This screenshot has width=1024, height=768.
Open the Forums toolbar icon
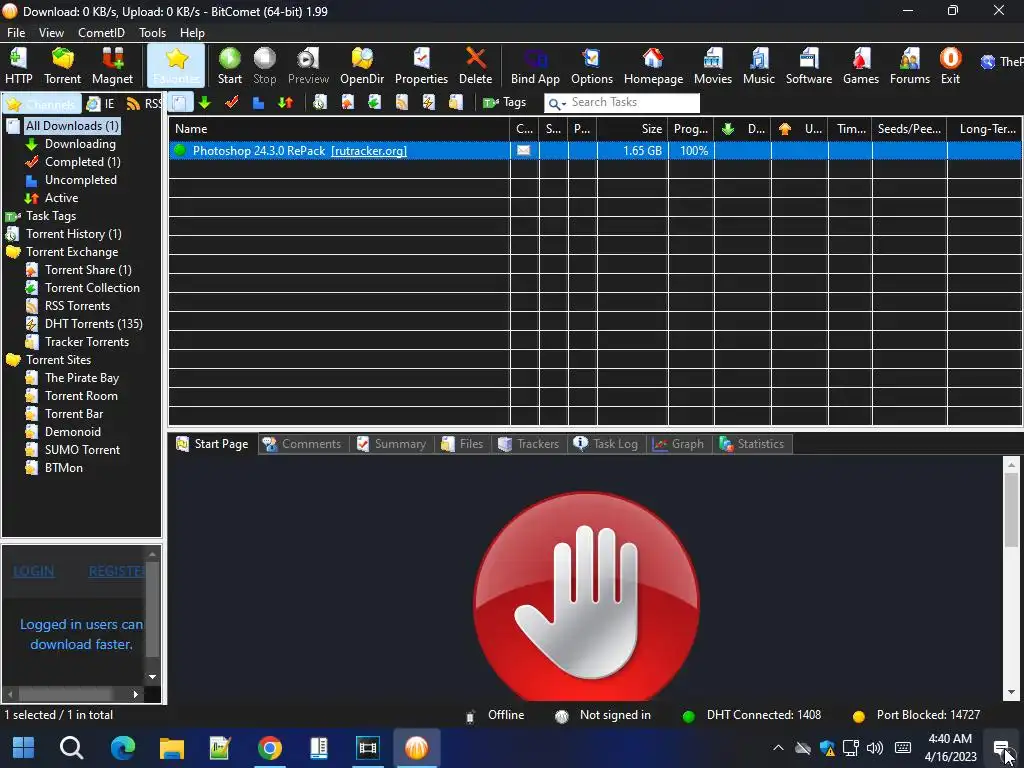click(910, 66)
